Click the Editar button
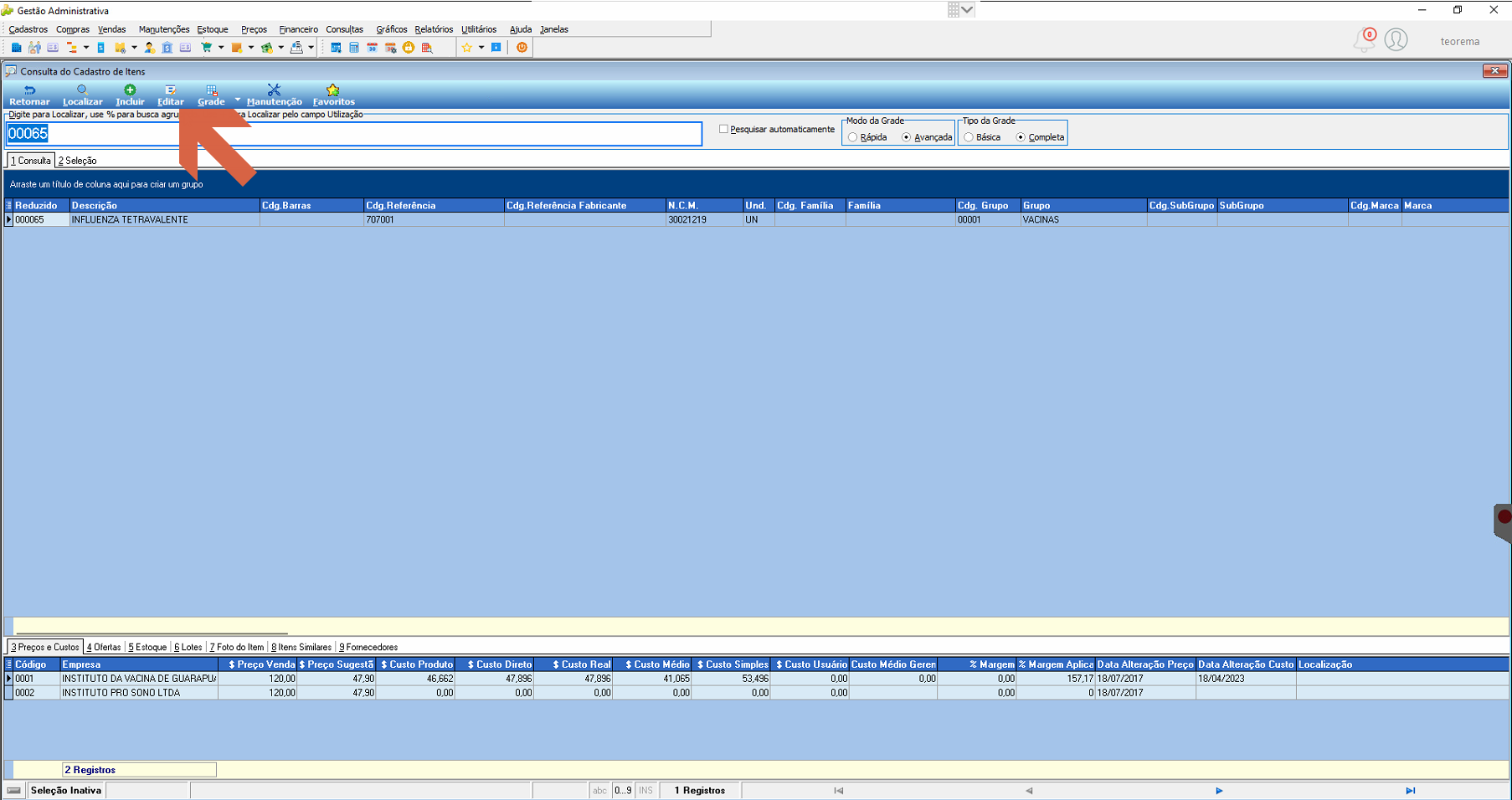Screen dimensions: 1512x800 click(171, 95)
